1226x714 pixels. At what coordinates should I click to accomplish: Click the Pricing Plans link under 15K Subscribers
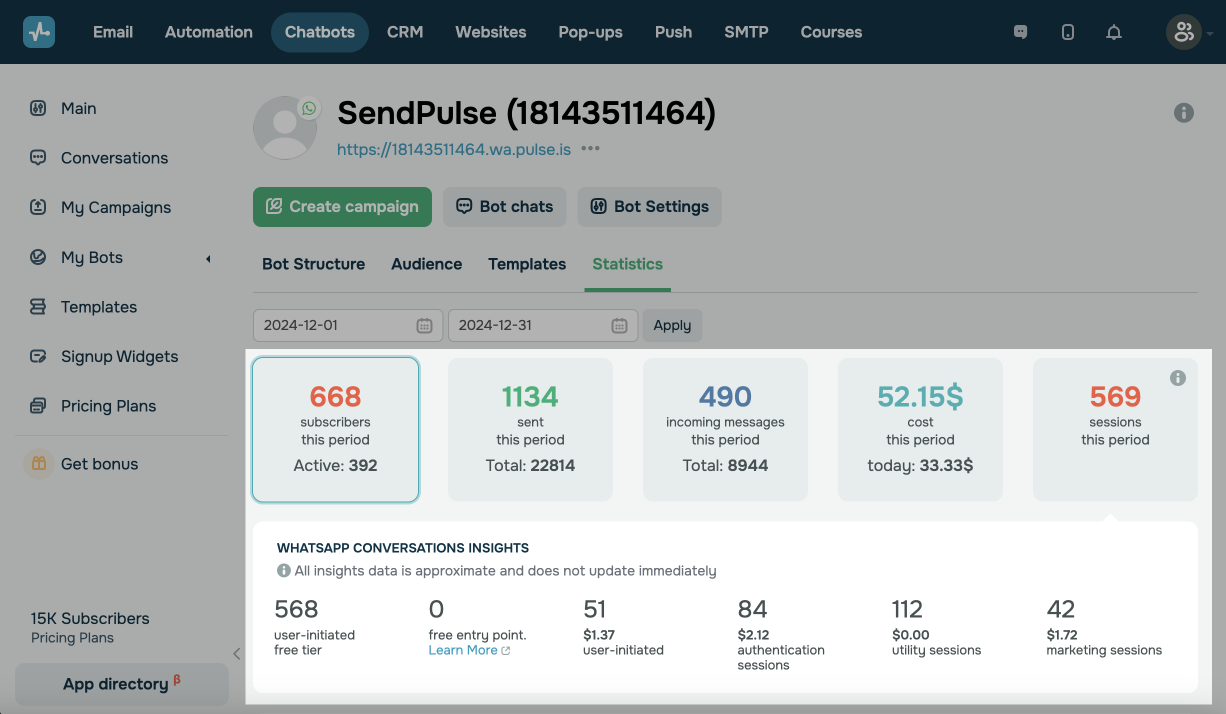72,638
